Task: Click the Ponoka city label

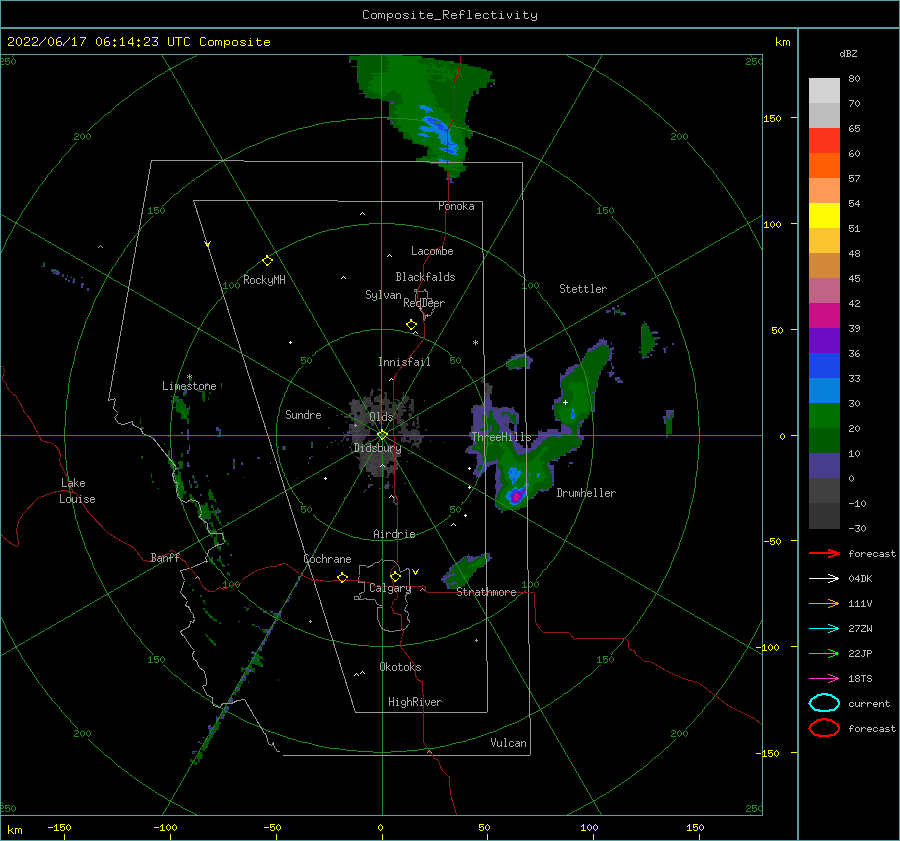Action: [x=456, y=206]
